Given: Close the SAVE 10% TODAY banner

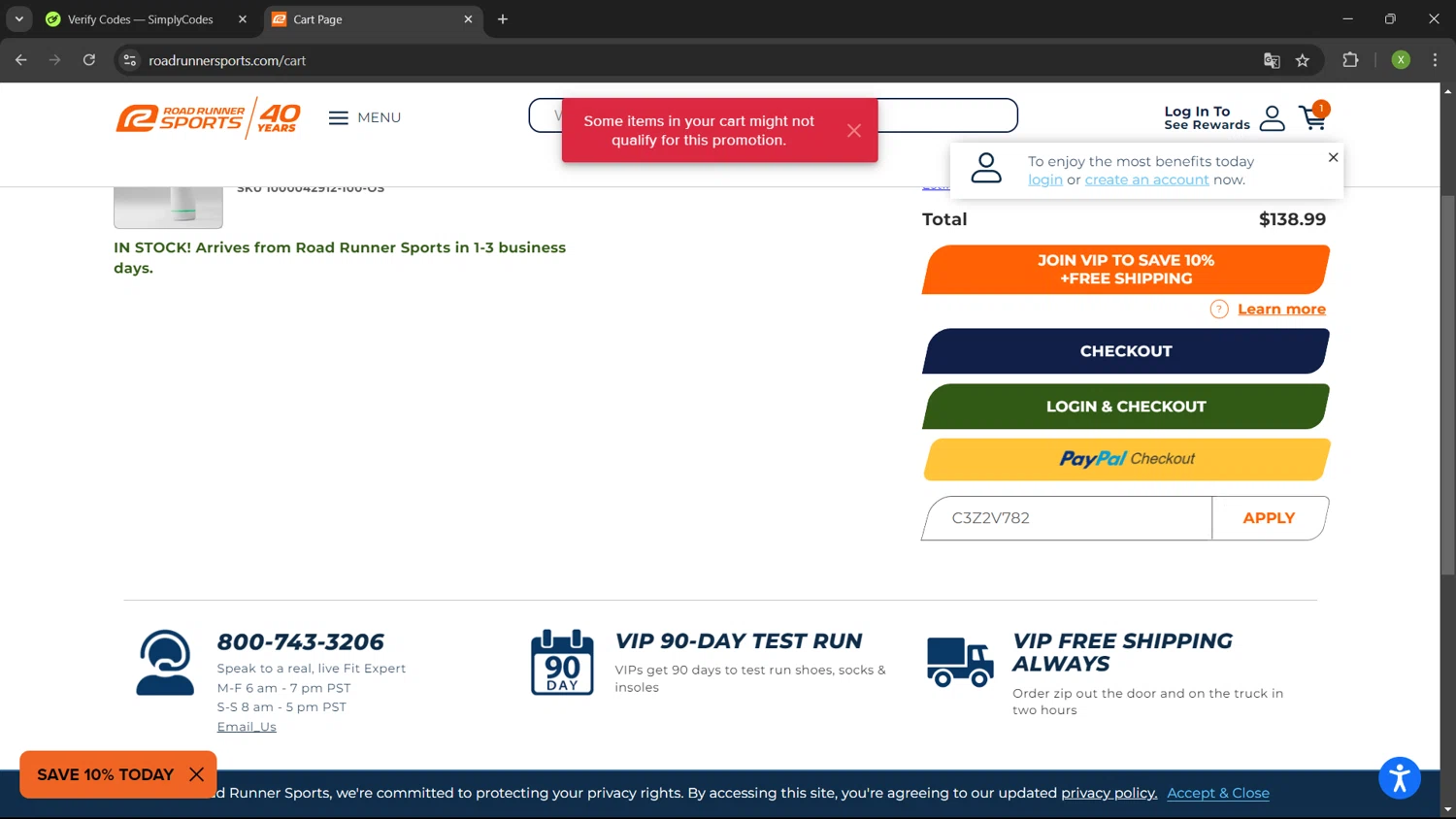Looking at the screenshot, I should 196,774.
